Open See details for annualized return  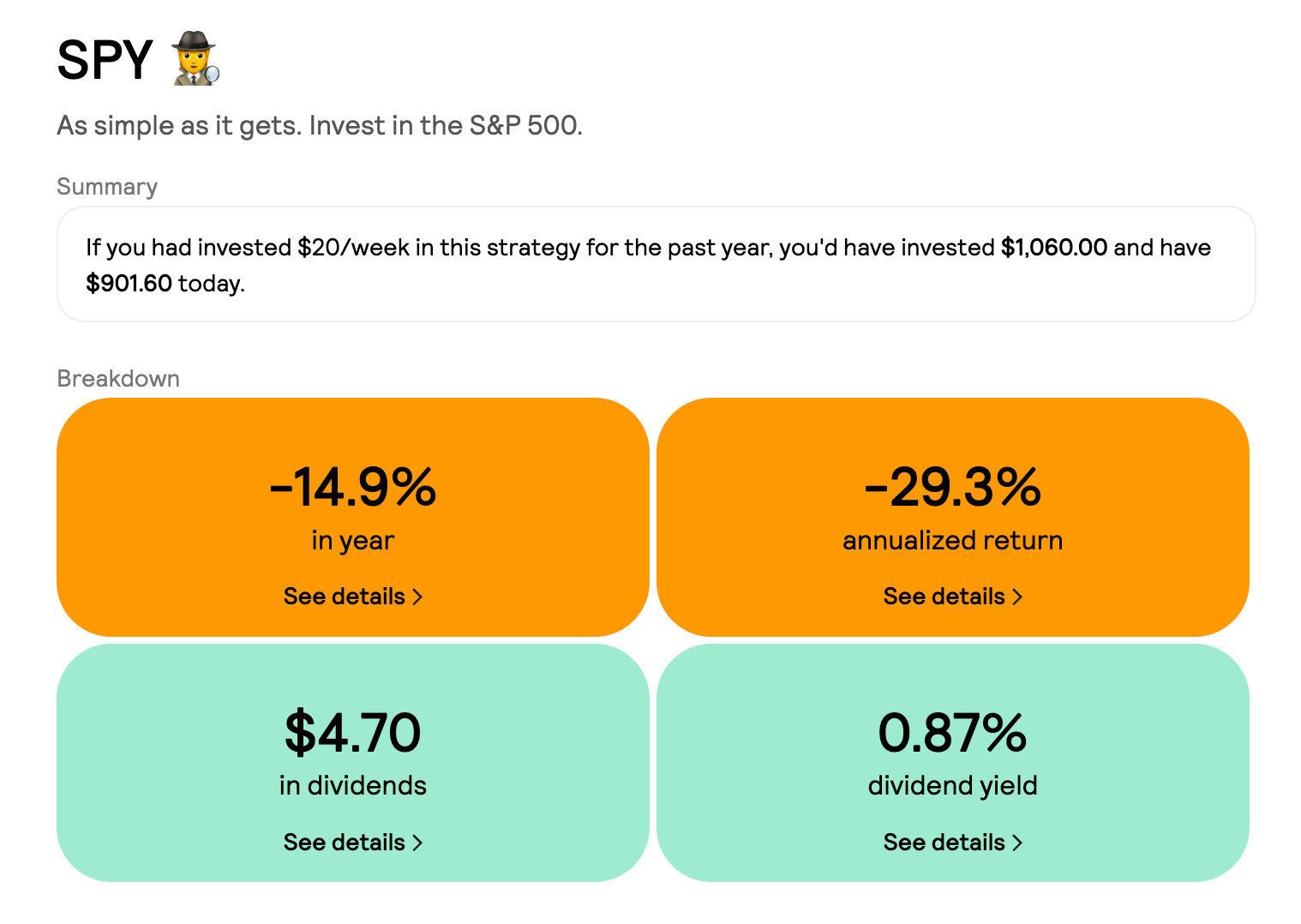click(944, 597)
